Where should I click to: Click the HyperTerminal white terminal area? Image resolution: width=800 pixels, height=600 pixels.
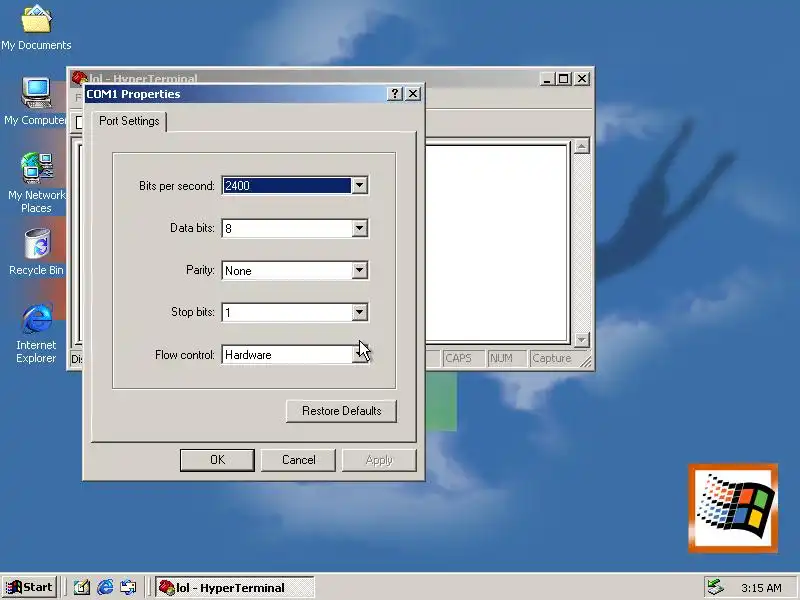pyautogui.click(x=496, y=244)
